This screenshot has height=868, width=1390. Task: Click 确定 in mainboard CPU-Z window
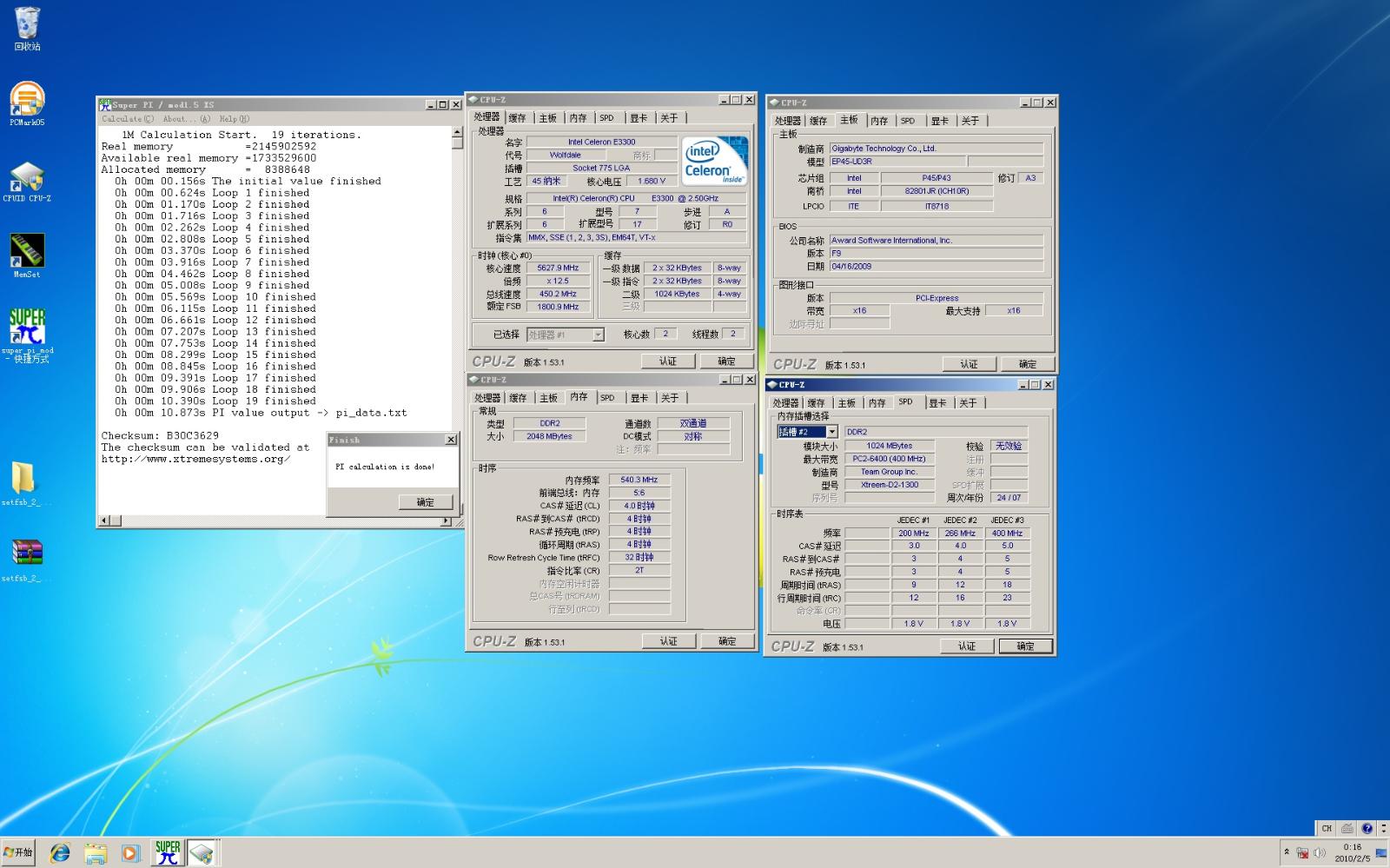point(1028,364)
